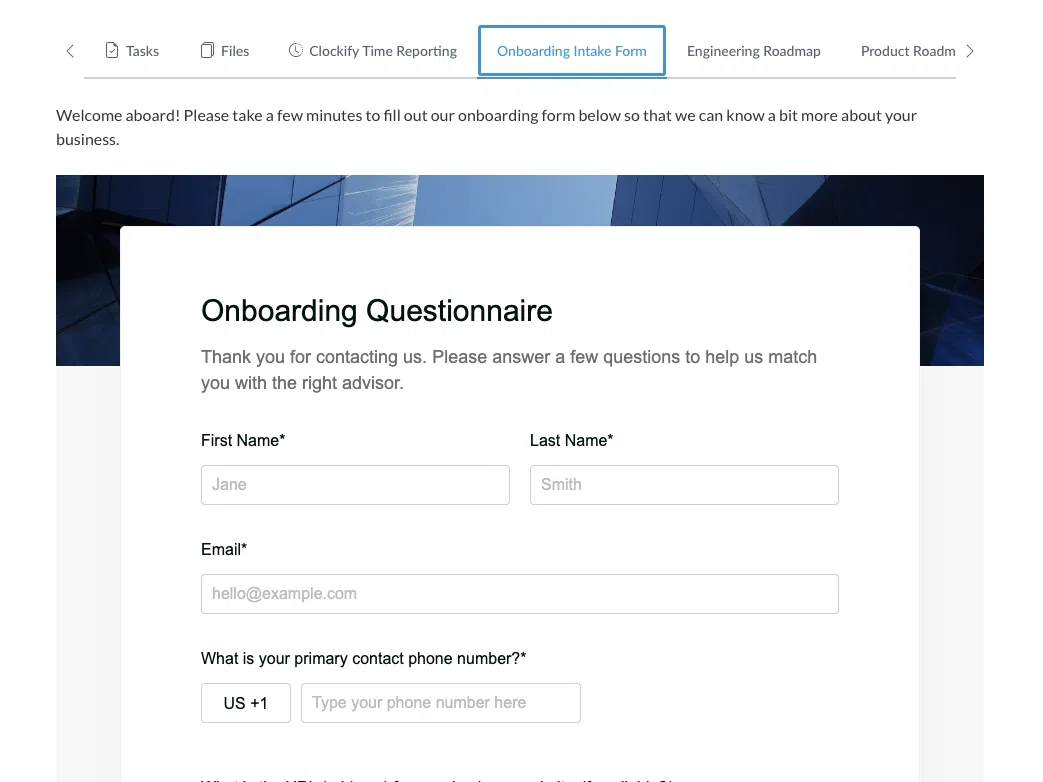Click the "First Name*" field label

pyautogui.click(x=243, y=440)
